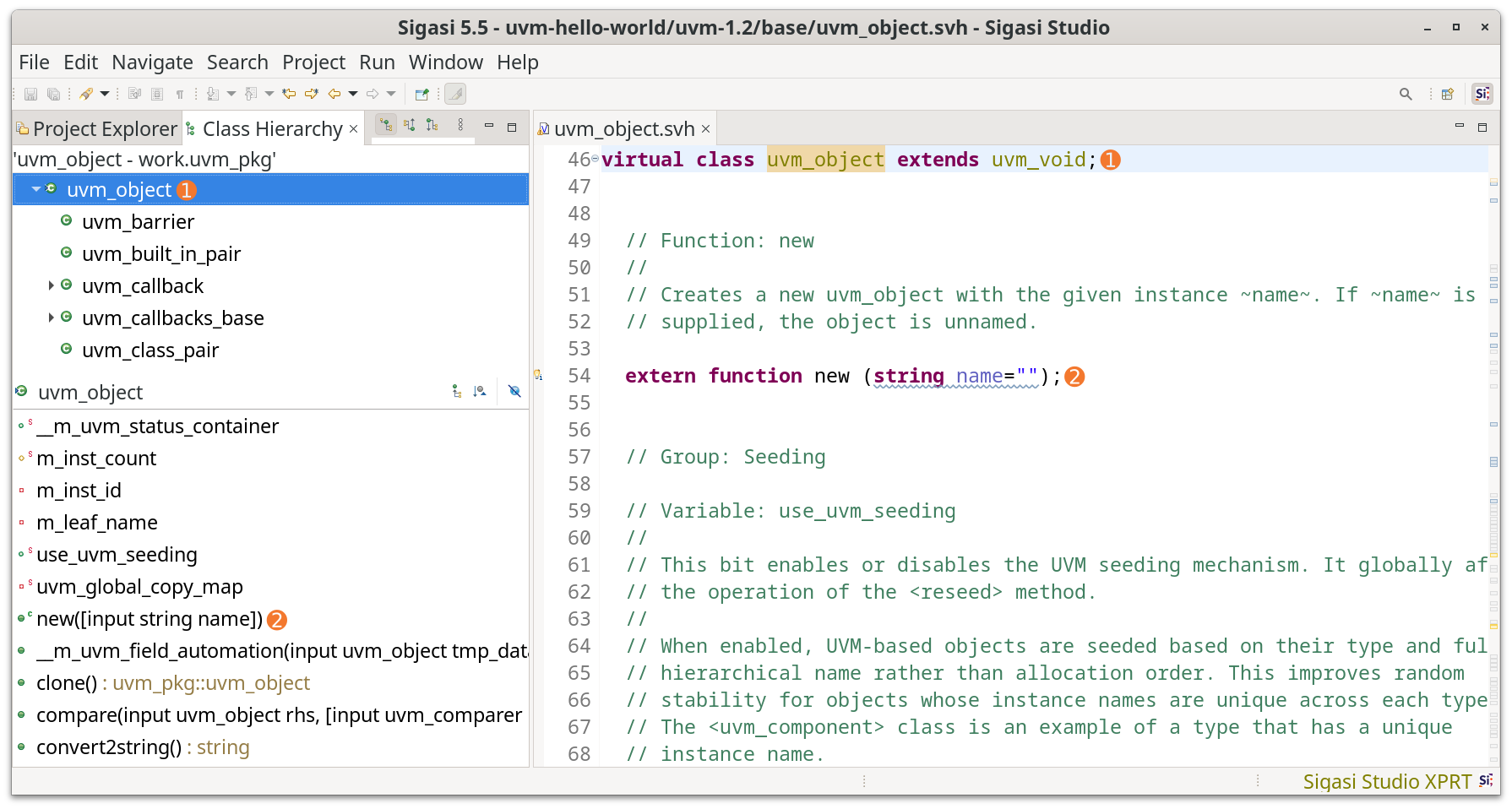Image resolution: width=1512 pixels, height=809 pixels.
Task: Click the Previous Annotation icon
Action: pyautogui.click(x=251, y=94)
